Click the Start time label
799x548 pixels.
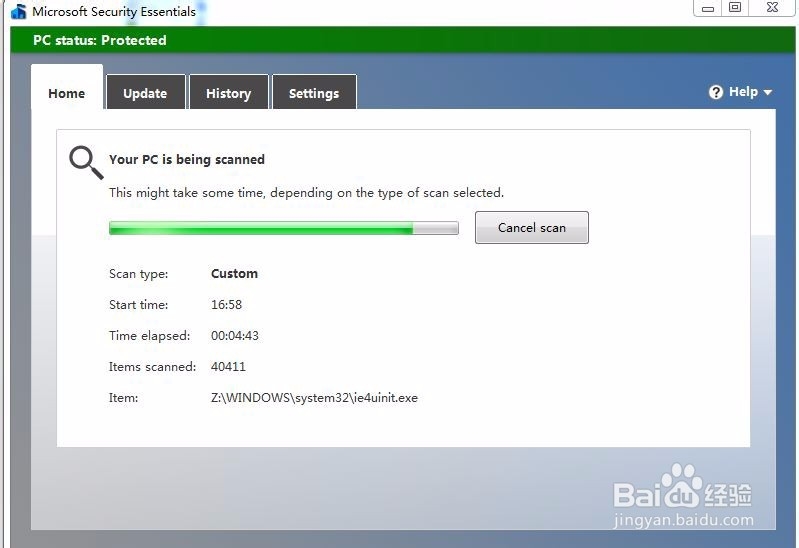click(x=139, y=305)
